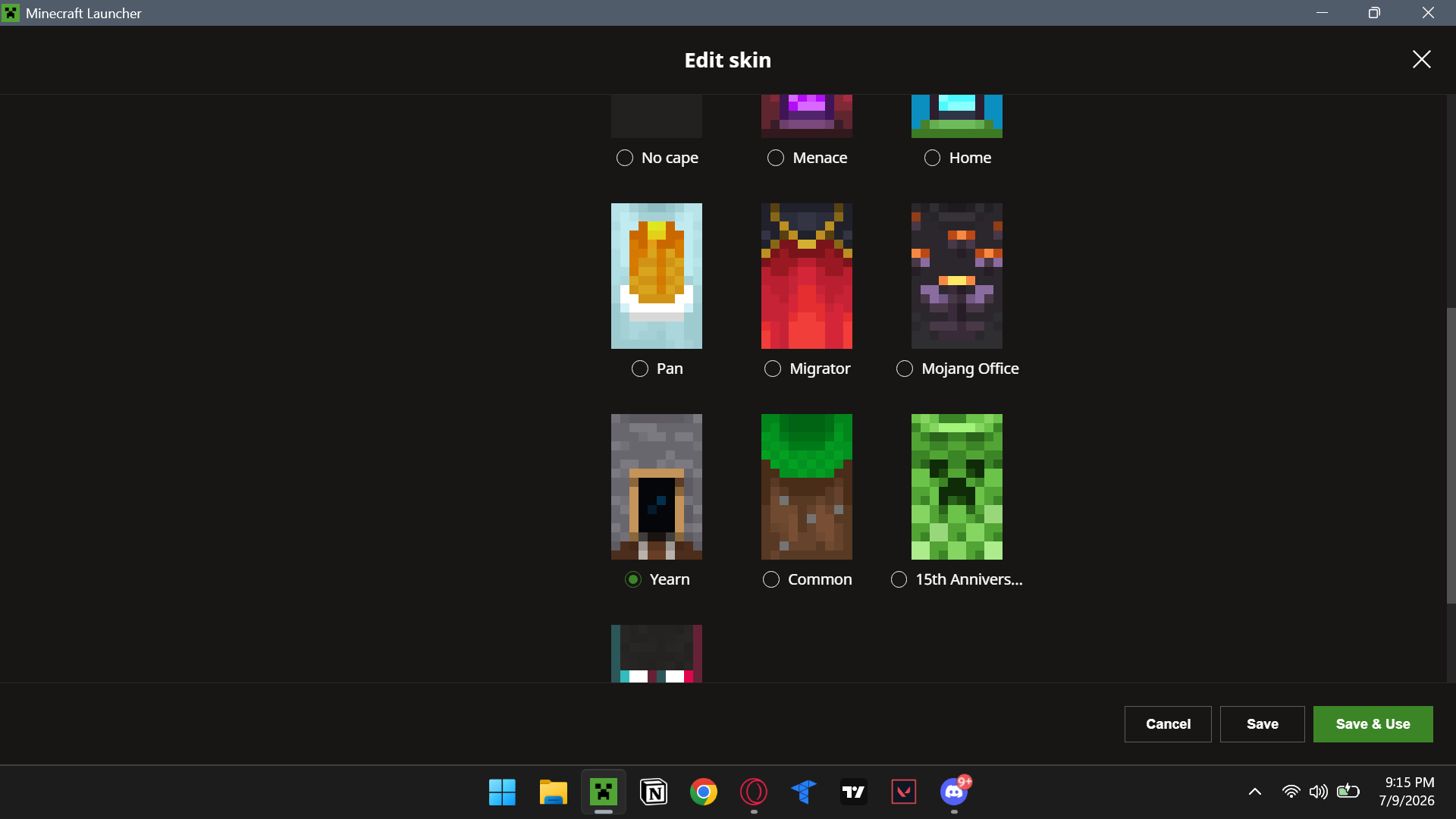Click the partially shown cape below Yearn
The width and height of the screenshot is (1456, 819).
pos(657,654)
